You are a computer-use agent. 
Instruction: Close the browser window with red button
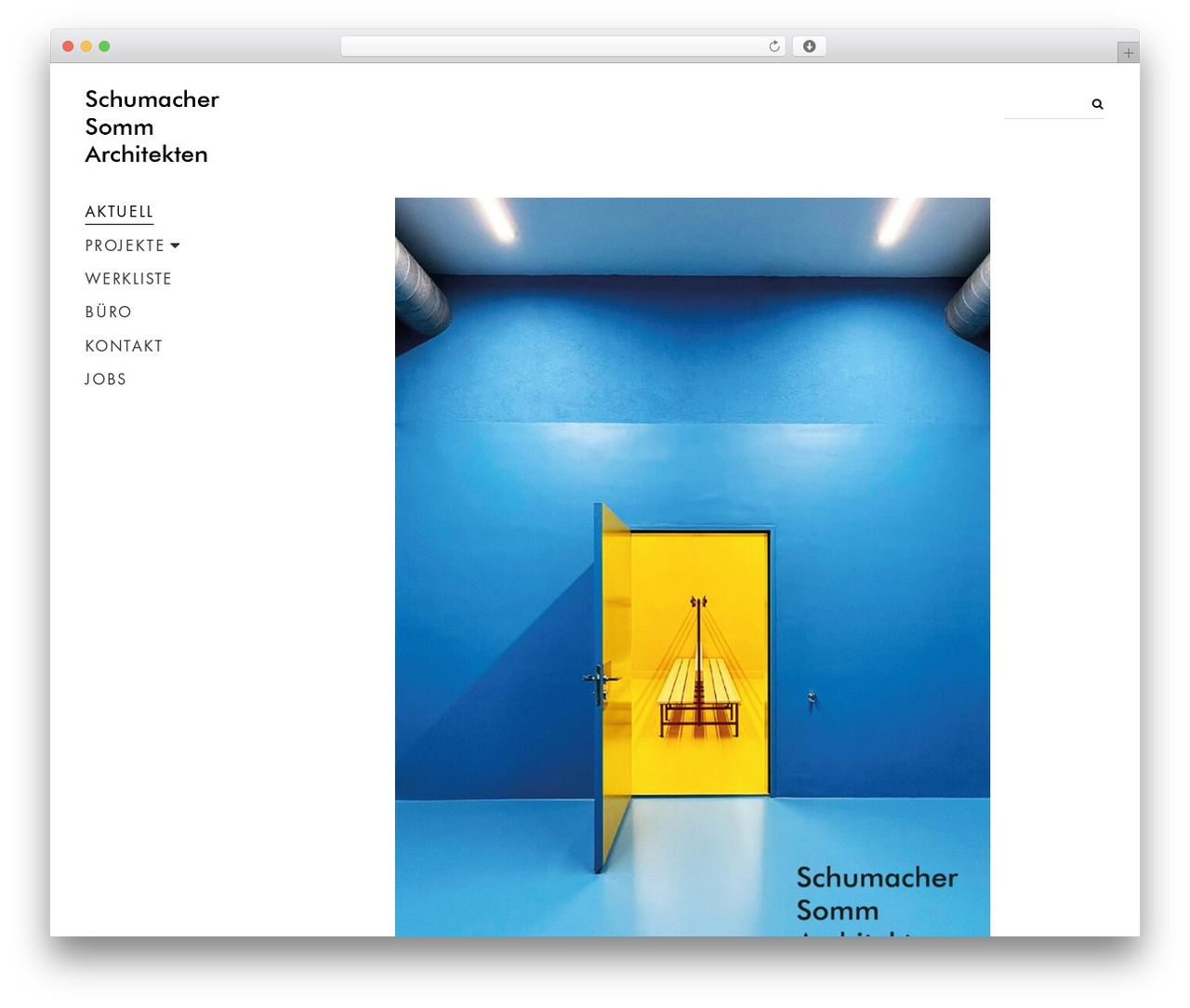click(68, 46)
